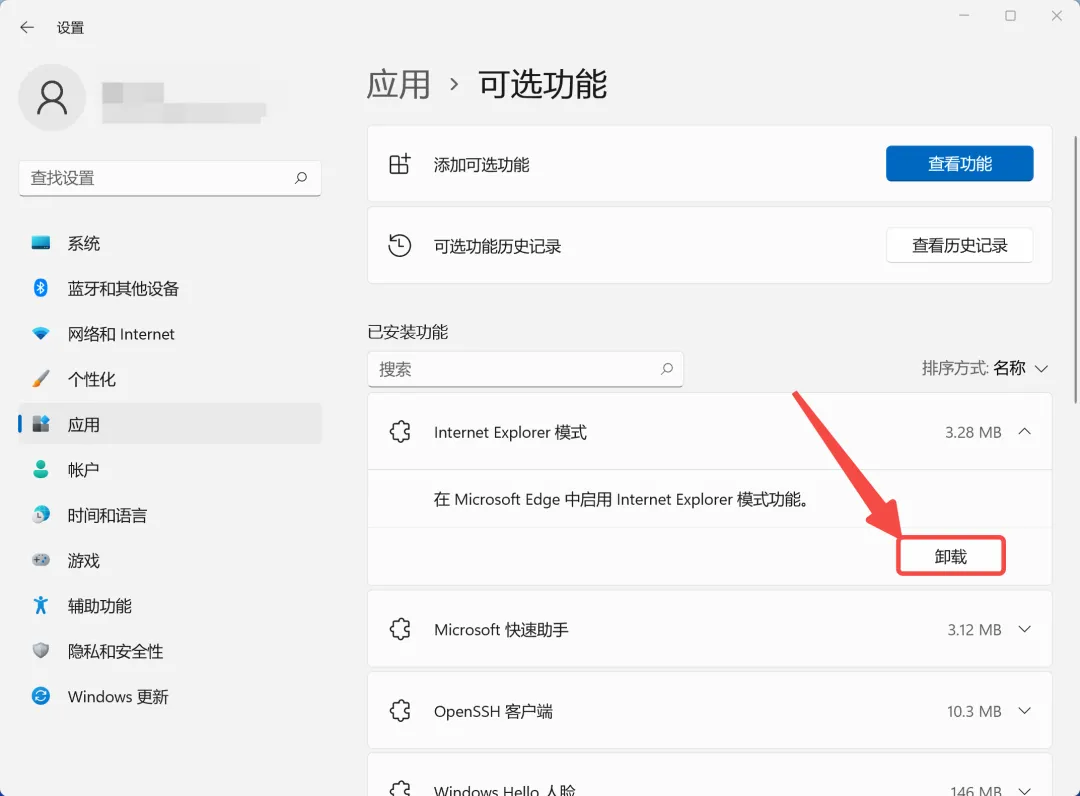Click the magnifier in installed features 搜索 box
This screenshot has height=796, width=1080.
coord(667,369)
